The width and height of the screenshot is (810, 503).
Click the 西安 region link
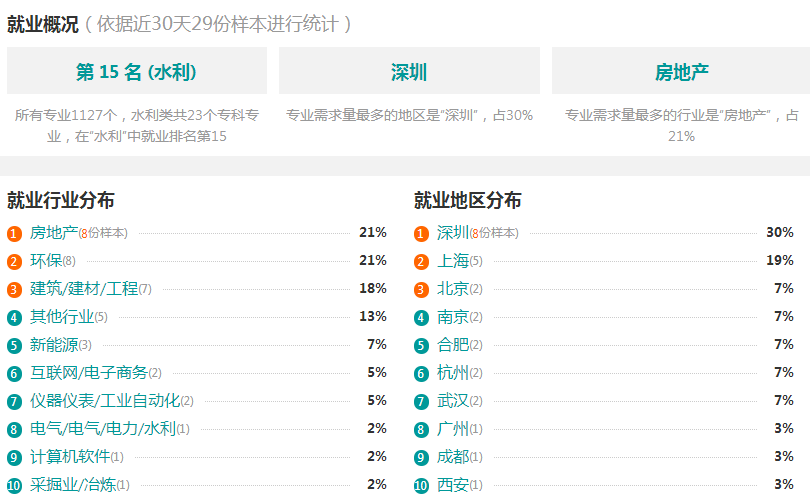click(x=453, y=484)
